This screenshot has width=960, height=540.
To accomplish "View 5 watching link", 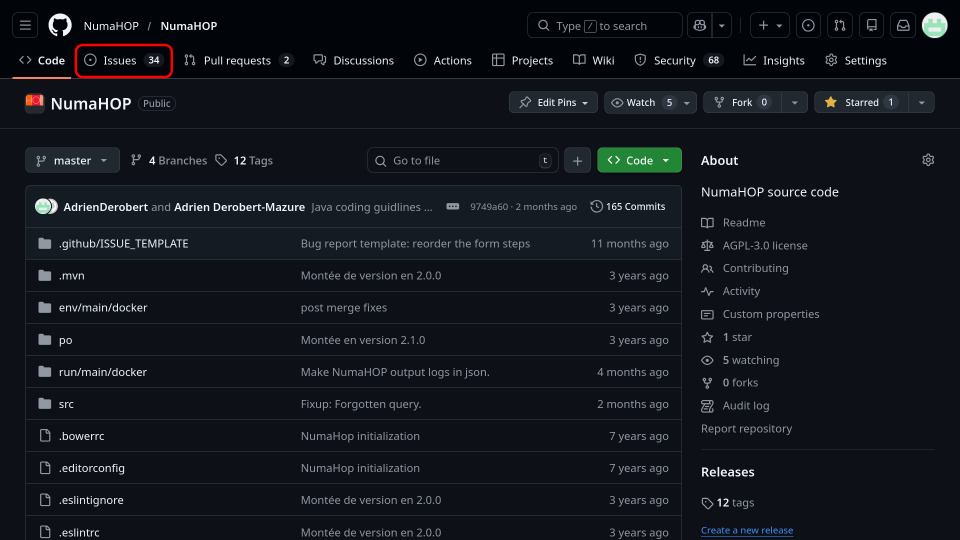I will pyautogui.click(x=740, y=360).
